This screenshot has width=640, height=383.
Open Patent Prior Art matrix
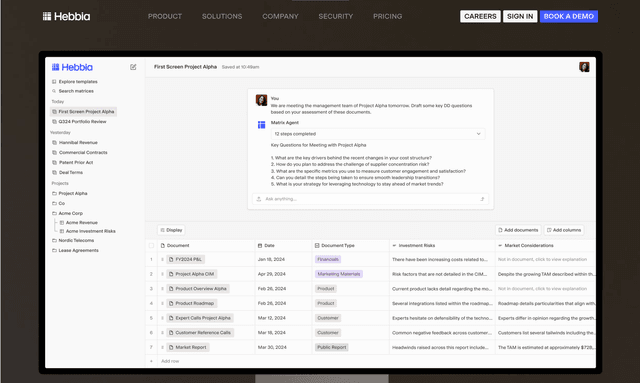point(73,163)
